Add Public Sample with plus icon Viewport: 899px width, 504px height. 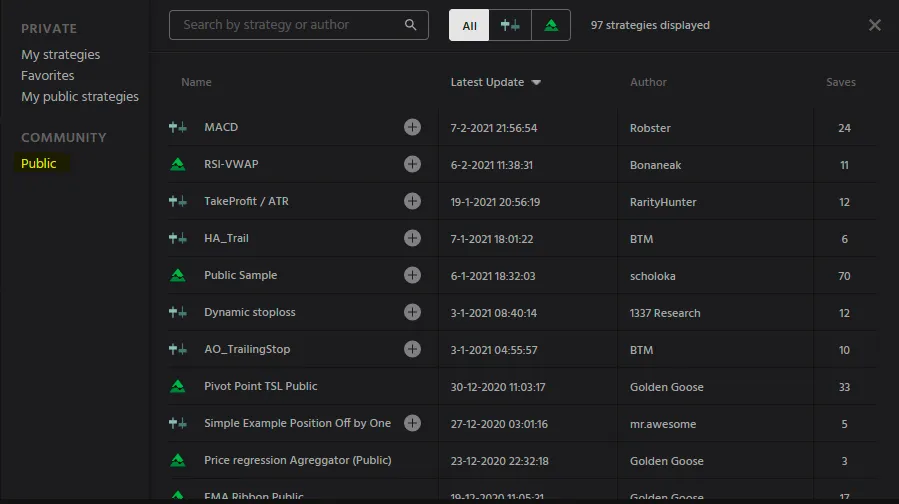coord(412,275)
